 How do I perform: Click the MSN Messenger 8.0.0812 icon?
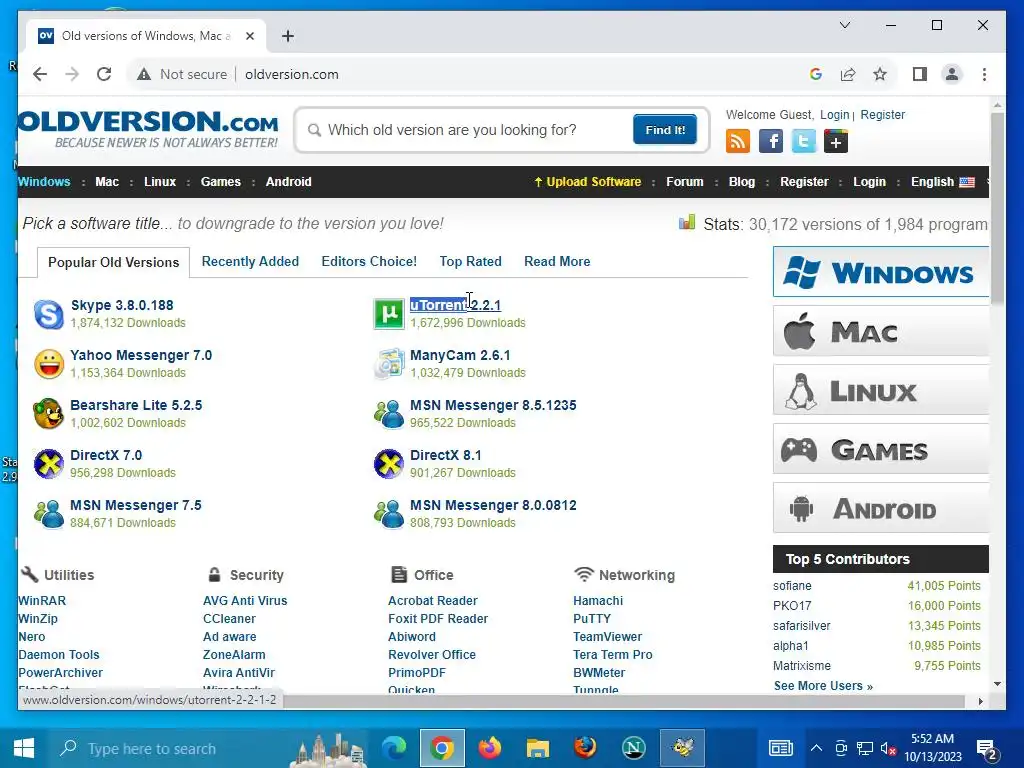click(389, 514)
